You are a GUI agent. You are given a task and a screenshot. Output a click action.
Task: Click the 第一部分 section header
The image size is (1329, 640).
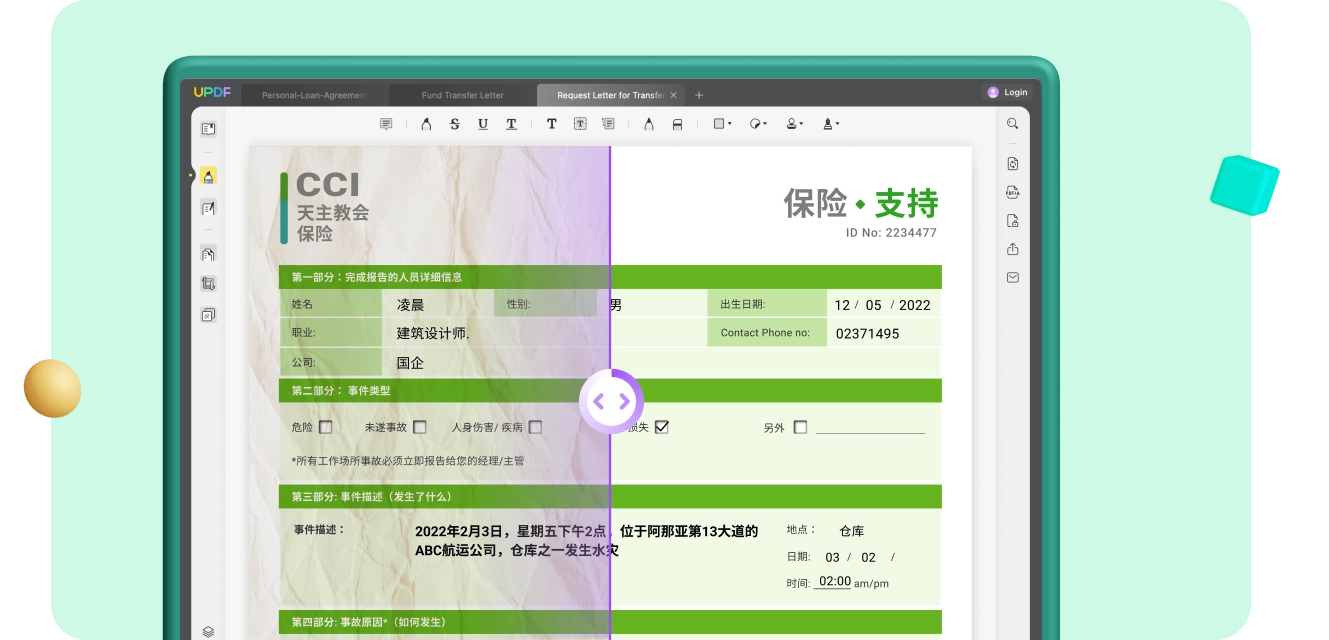[610, 277]
